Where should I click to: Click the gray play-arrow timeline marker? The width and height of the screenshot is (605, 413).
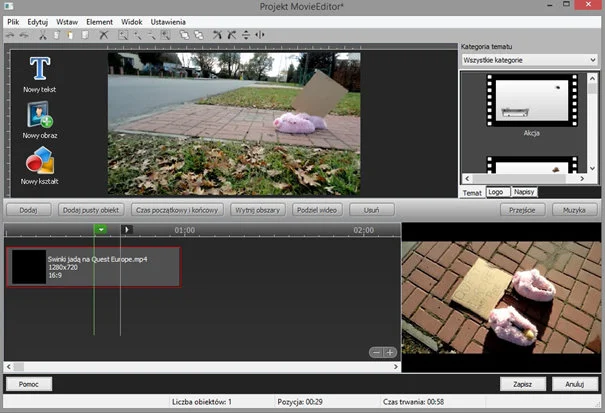pos(127,230)
